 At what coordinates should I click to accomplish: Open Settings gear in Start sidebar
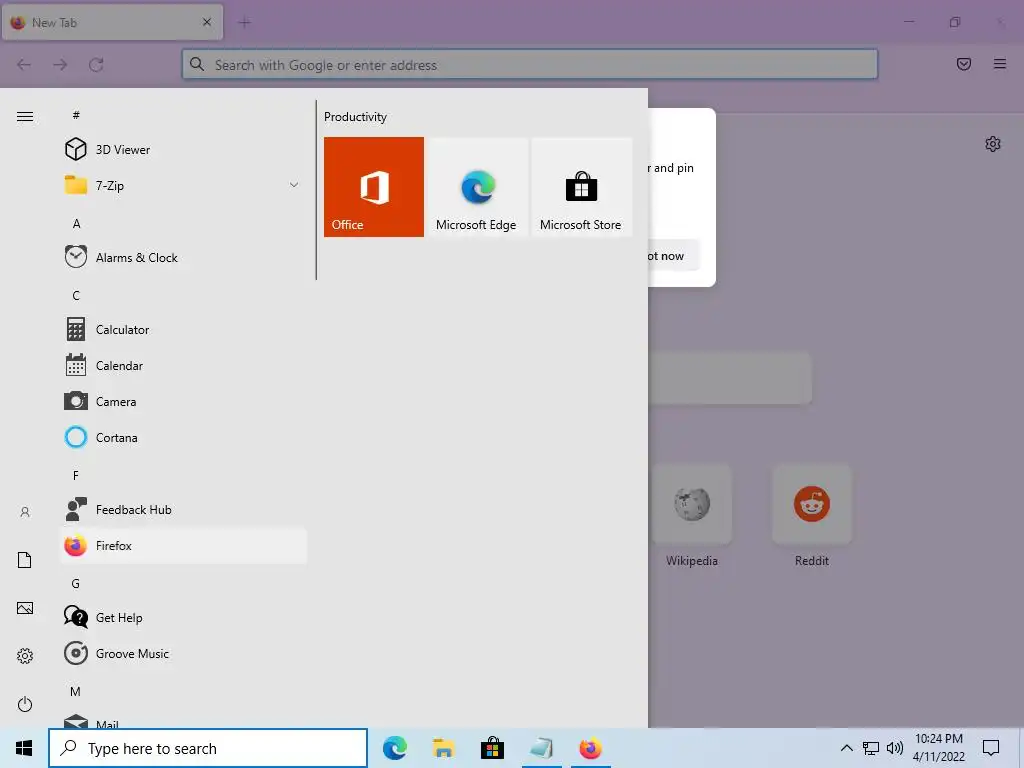[25, 656]
